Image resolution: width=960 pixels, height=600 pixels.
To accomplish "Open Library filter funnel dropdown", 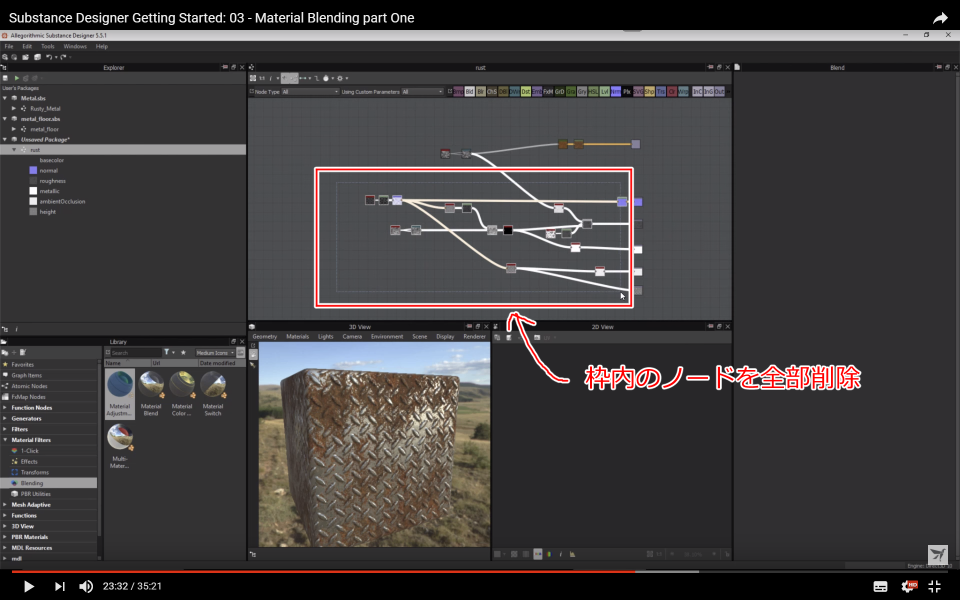I will point(168,353).
